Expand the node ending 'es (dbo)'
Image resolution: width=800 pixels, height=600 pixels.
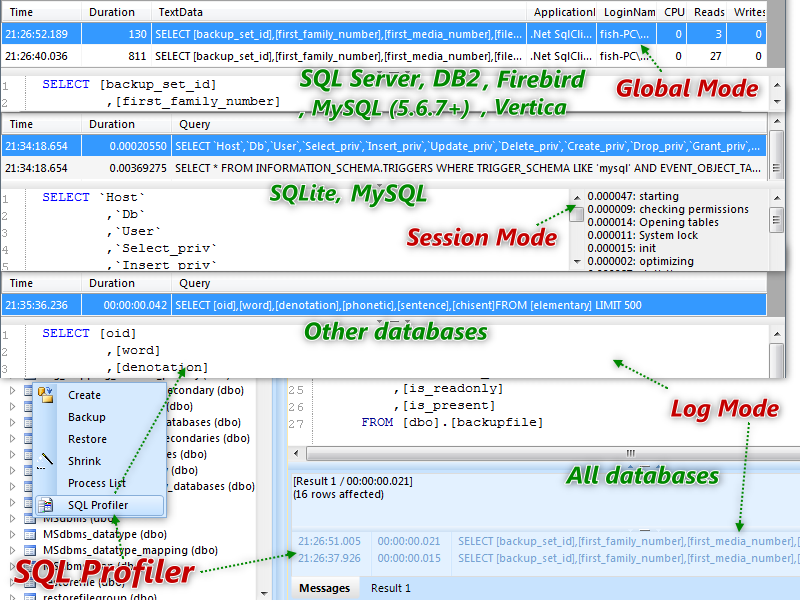tap(13, 454)
